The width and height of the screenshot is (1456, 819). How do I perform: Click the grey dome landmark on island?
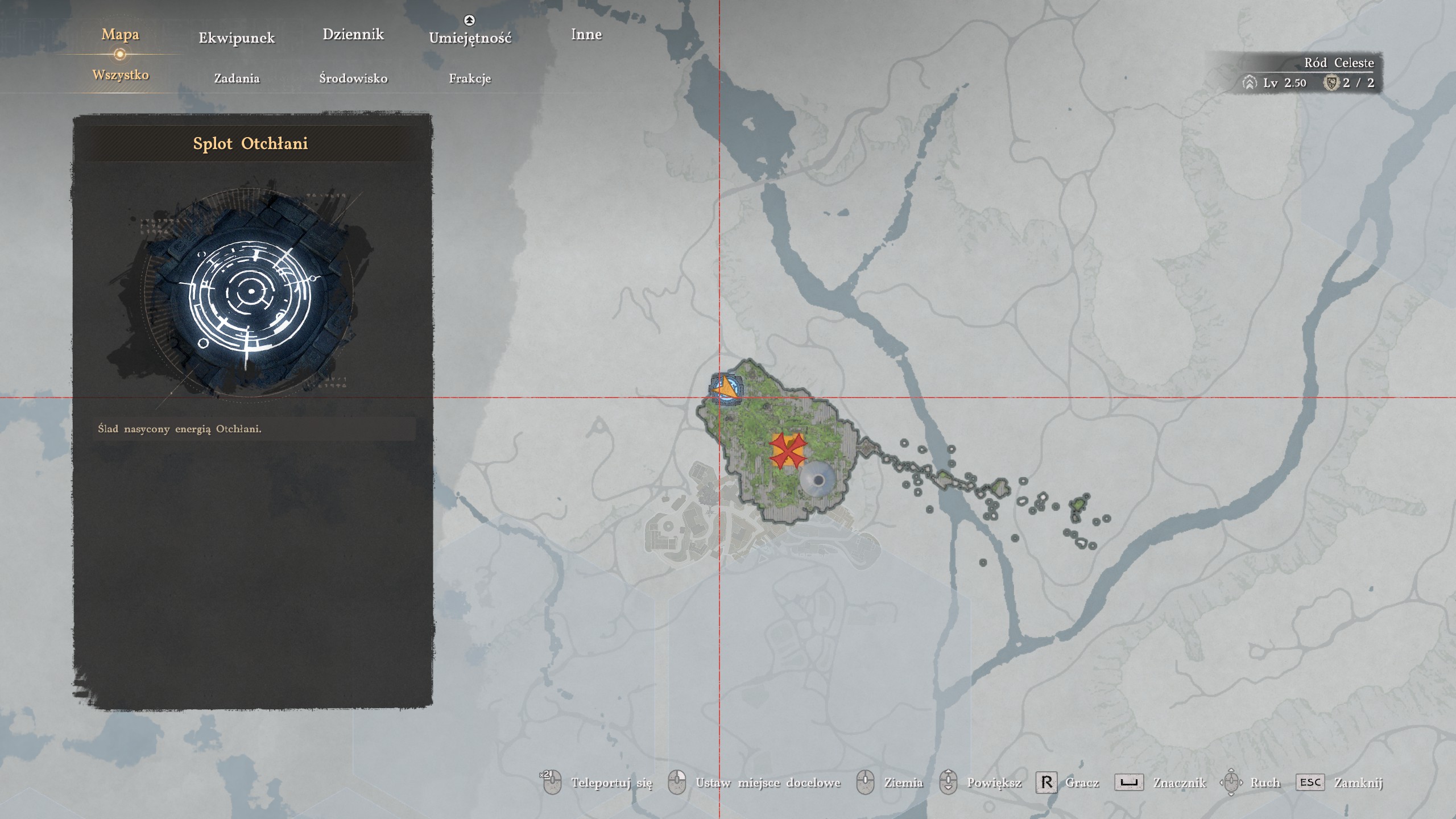coord(817,479)
